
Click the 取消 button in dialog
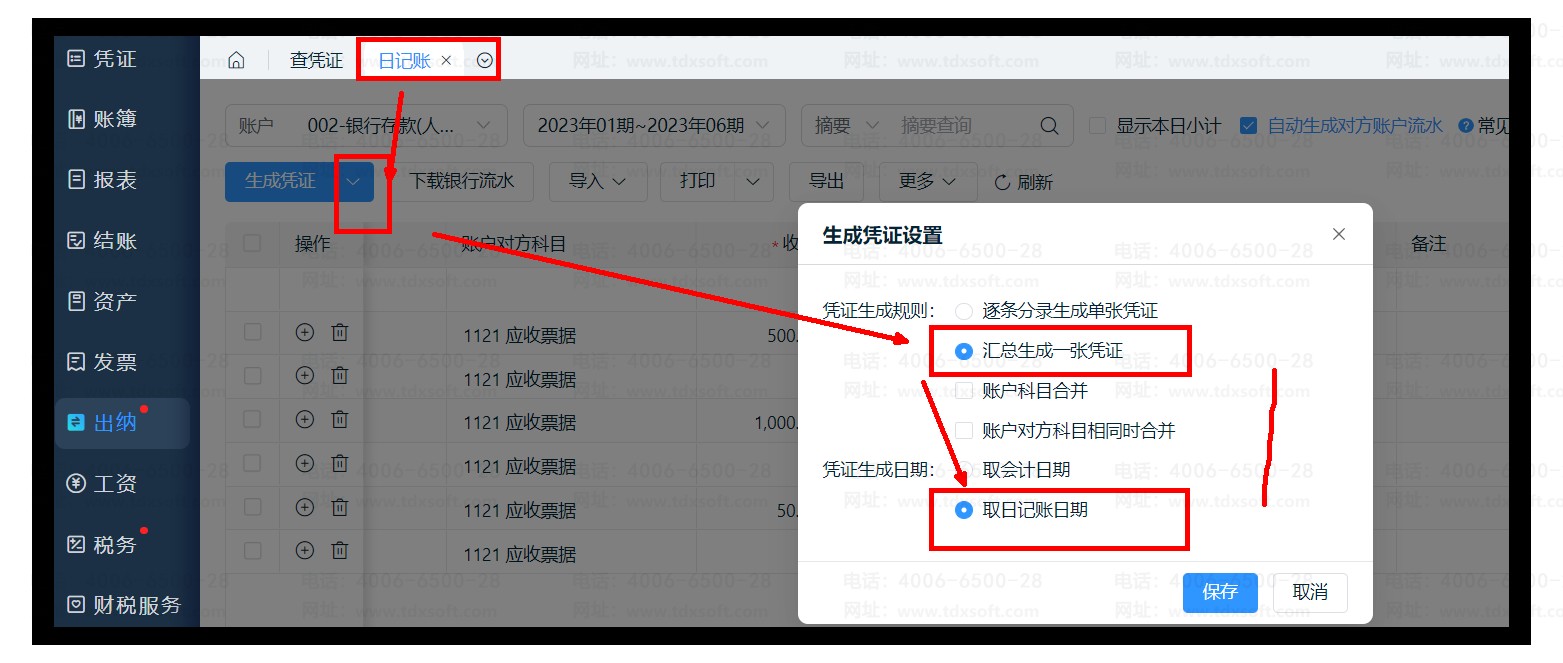[x=1310, y=592]
